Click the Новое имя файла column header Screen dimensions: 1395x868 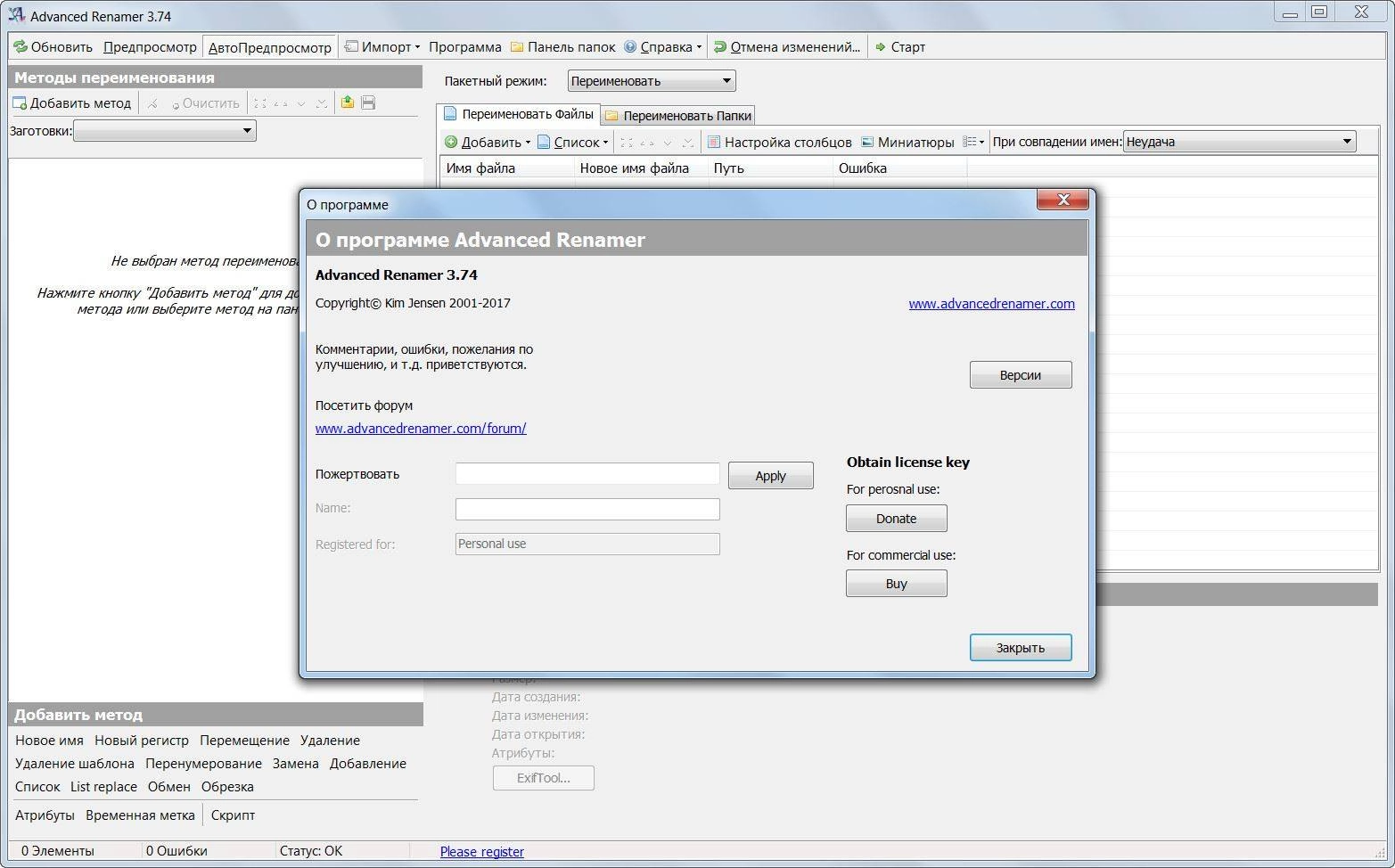coord(642,168)
